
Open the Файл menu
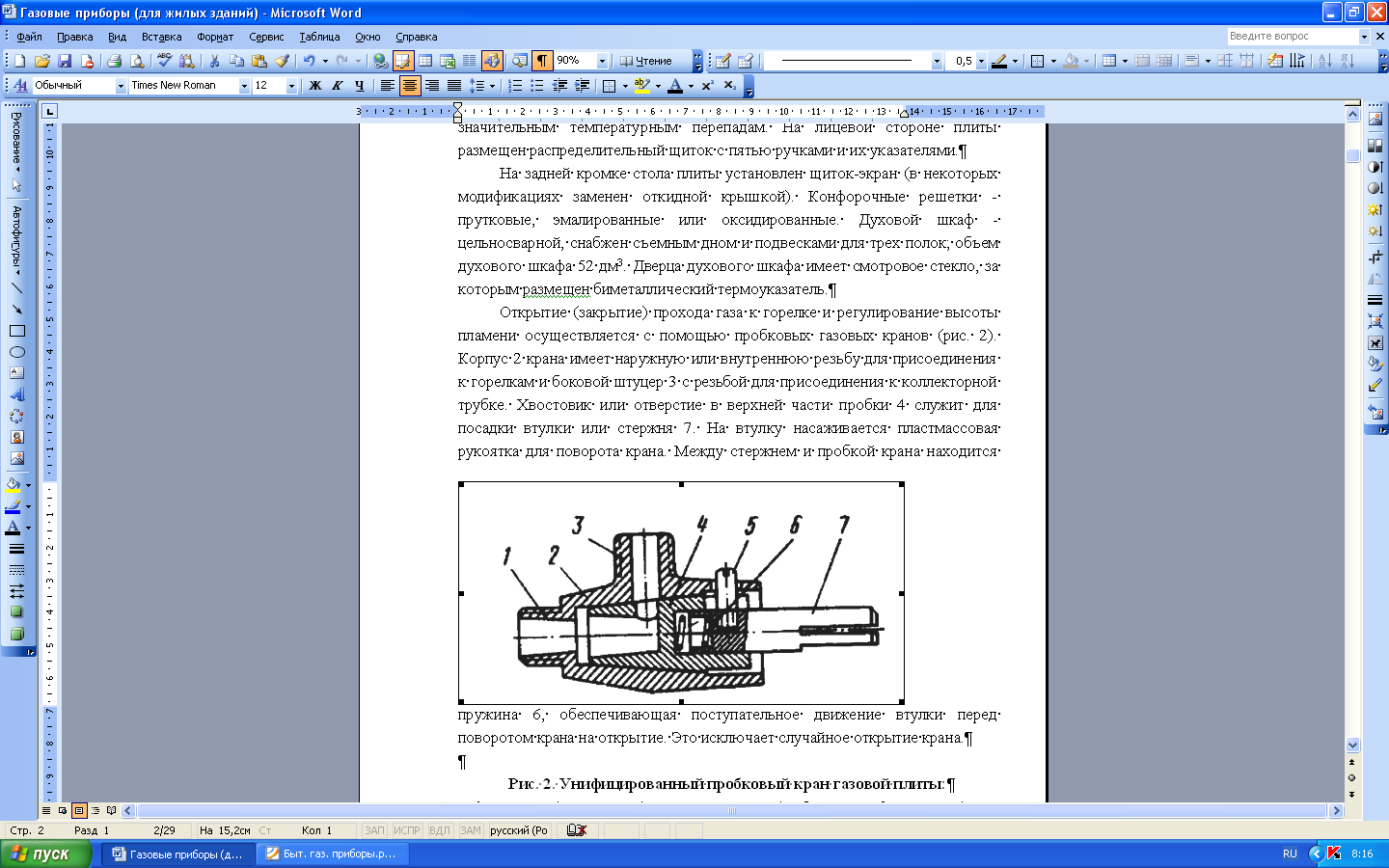29,37
